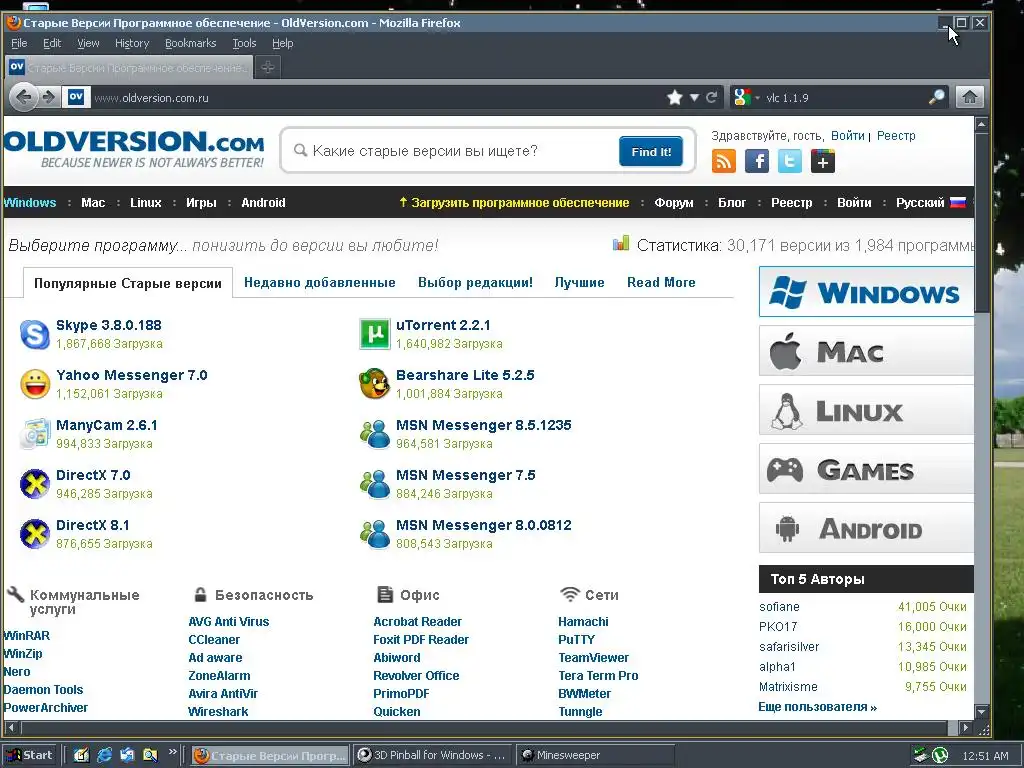Open the Google Plus icon in header
This screenshot has width=1024, height=768.
click(x=823, y=161)
